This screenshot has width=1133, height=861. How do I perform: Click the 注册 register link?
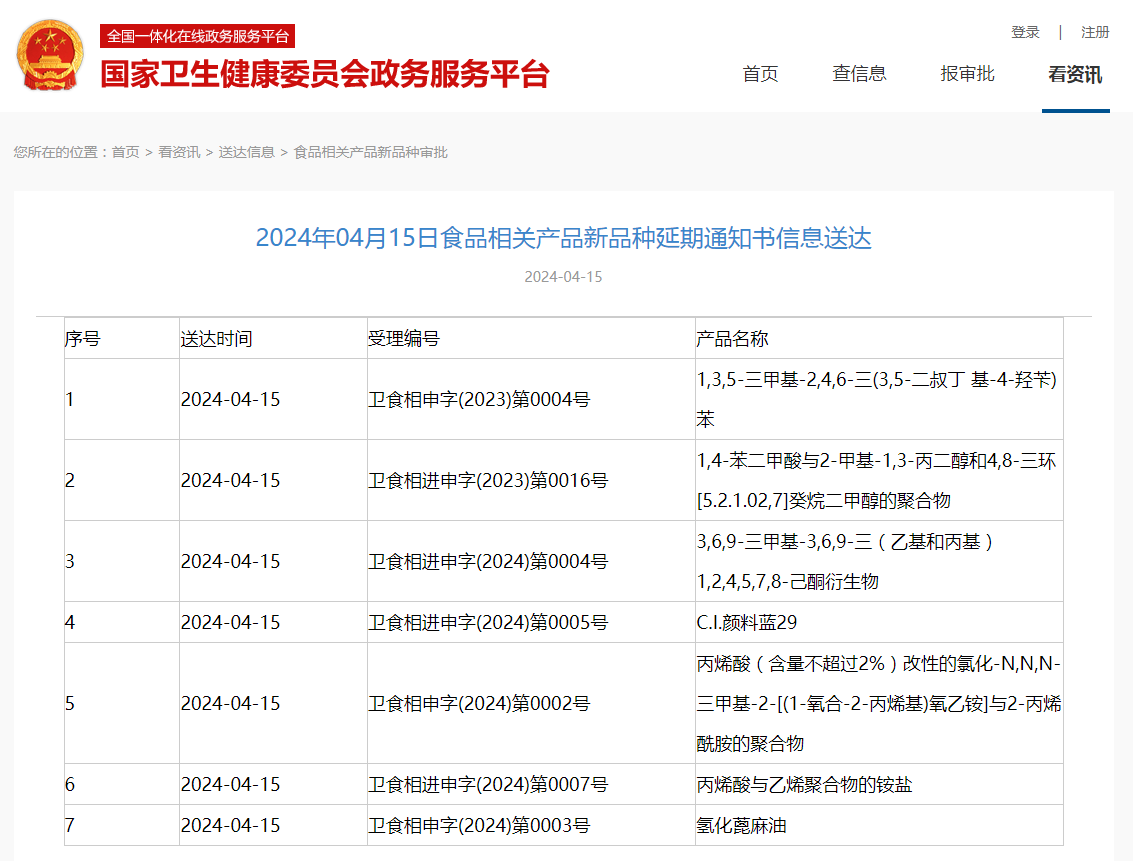[x=1095, y=32]
